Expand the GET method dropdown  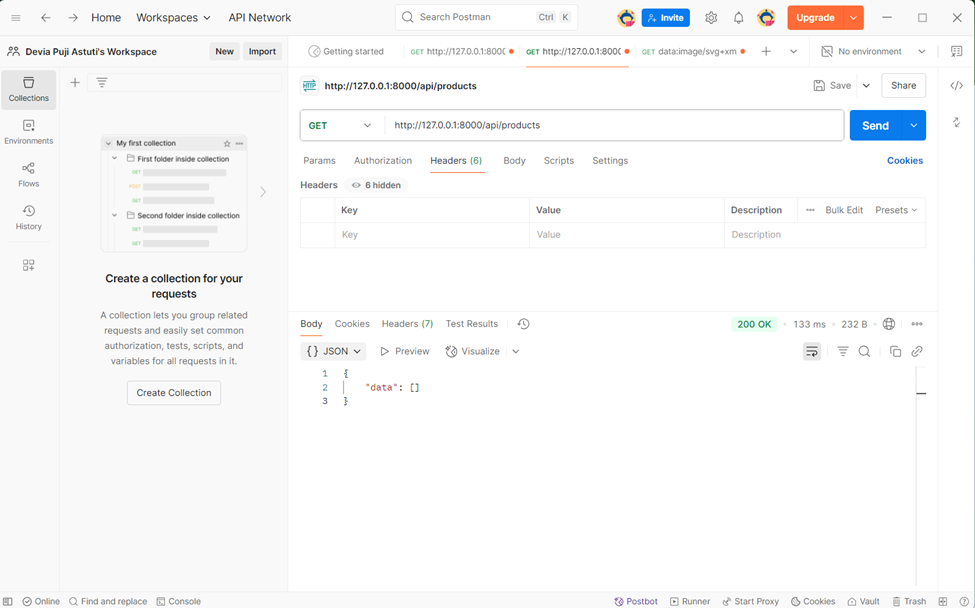point(340,125)
